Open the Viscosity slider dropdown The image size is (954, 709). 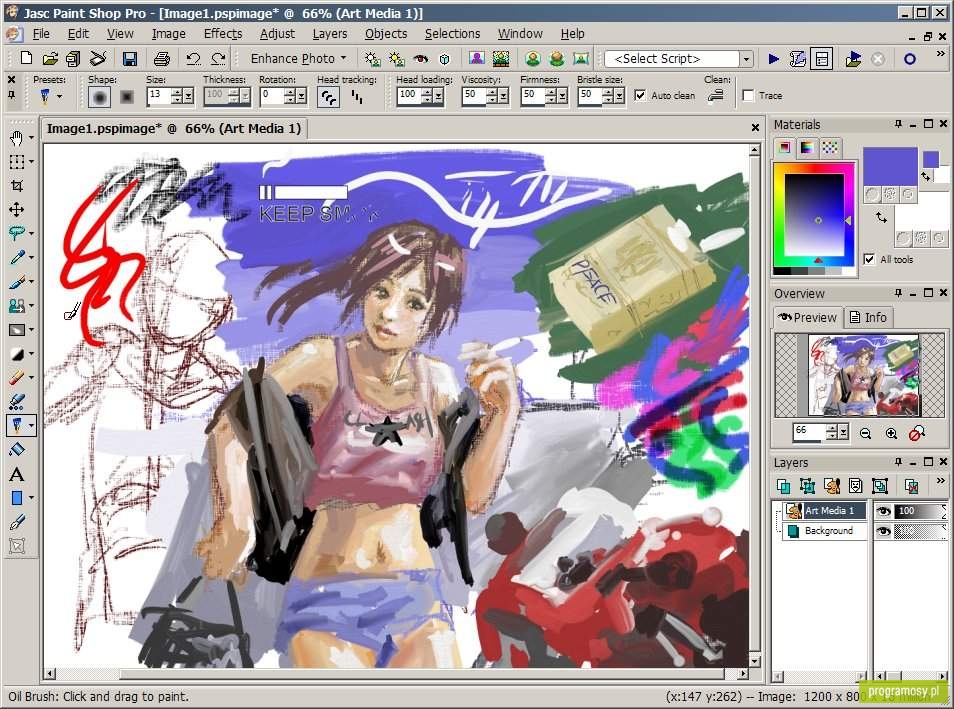coord(504,96)
